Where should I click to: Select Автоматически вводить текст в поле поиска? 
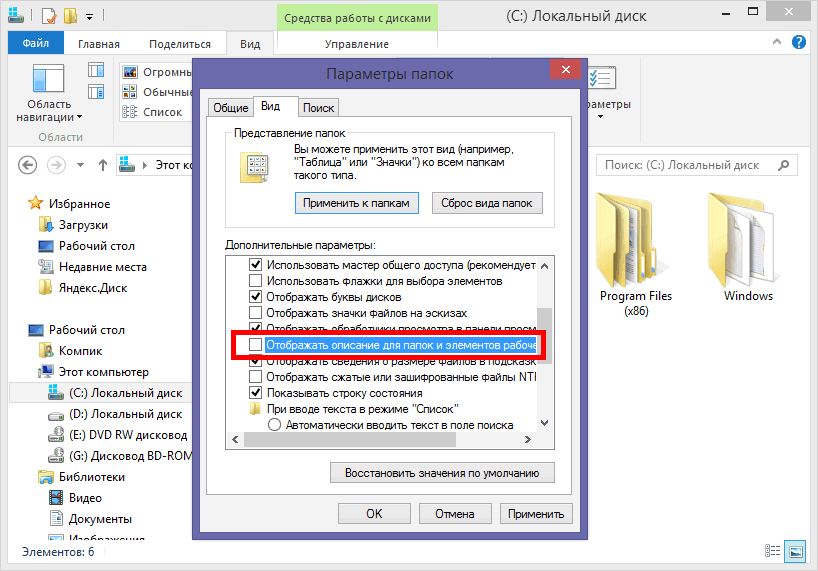coord(274,425)
